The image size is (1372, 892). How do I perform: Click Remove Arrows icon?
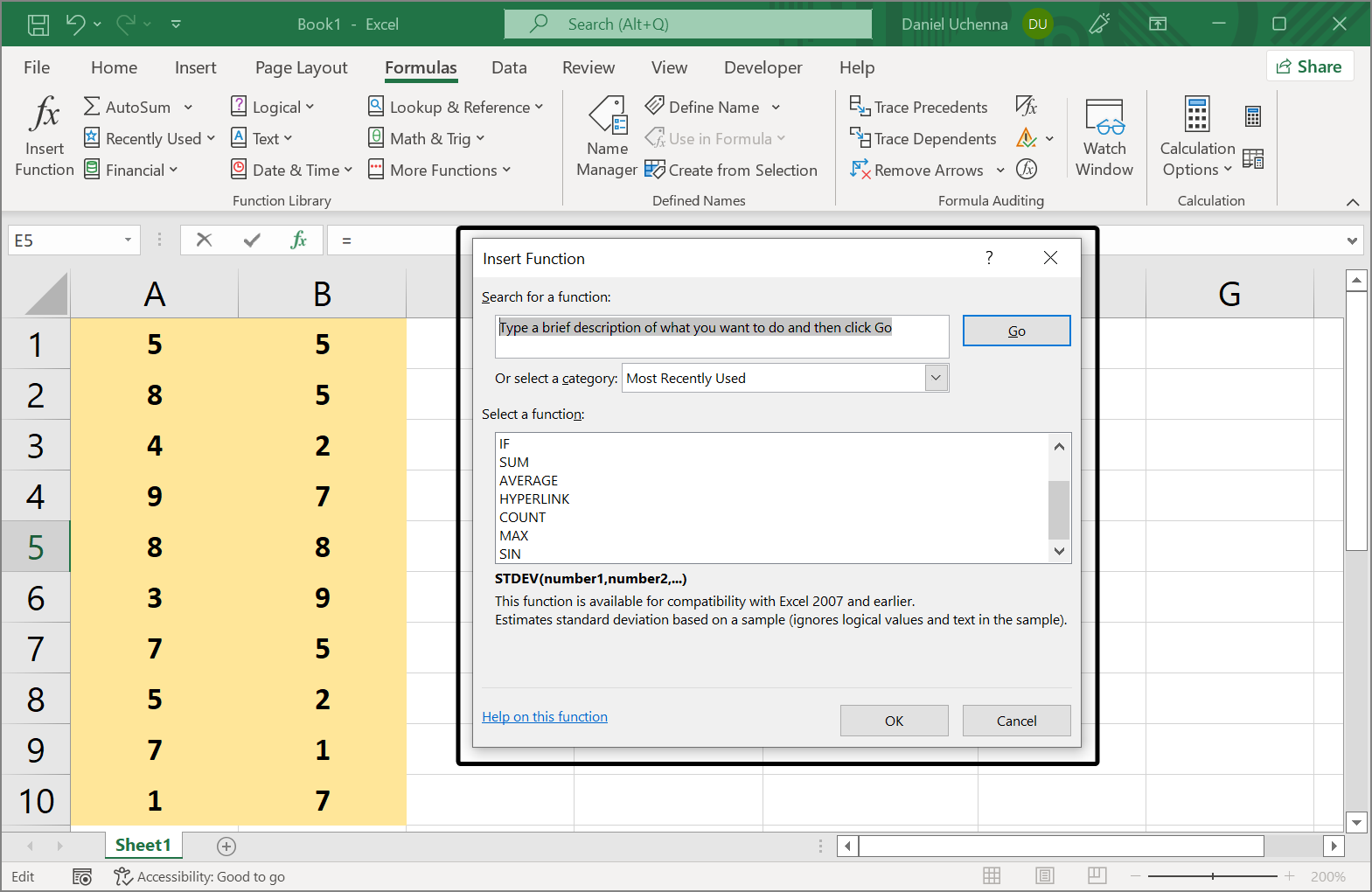tap(860, 170)
